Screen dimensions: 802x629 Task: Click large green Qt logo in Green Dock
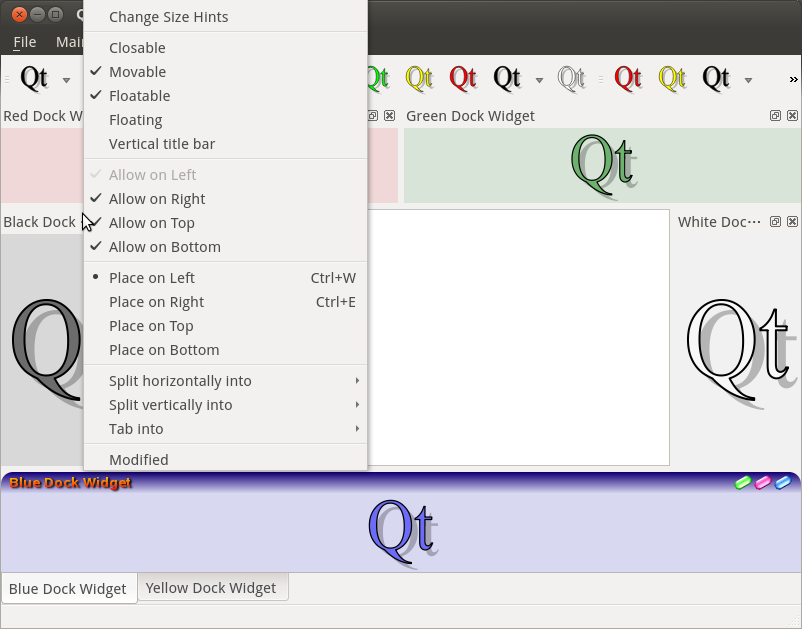pos(604,165)
